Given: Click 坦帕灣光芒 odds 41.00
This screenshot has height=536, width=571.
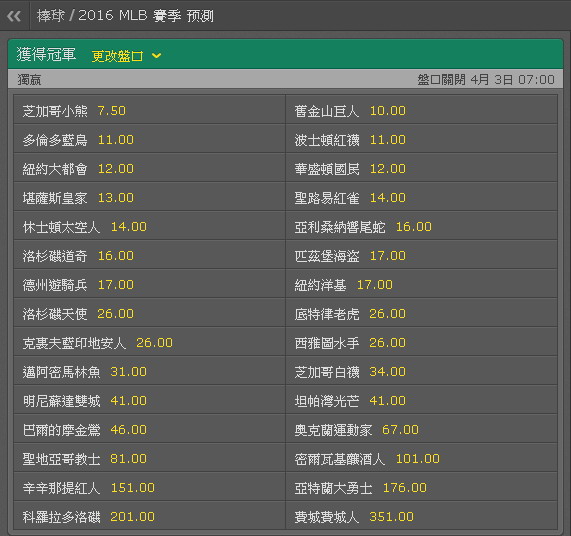Looking at the screenshot, I should [421, 400].
